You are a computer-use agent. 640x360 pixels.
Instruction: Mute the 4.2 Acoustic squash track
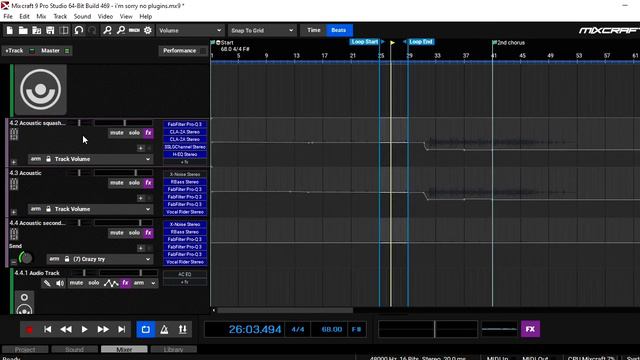(117, 133)
